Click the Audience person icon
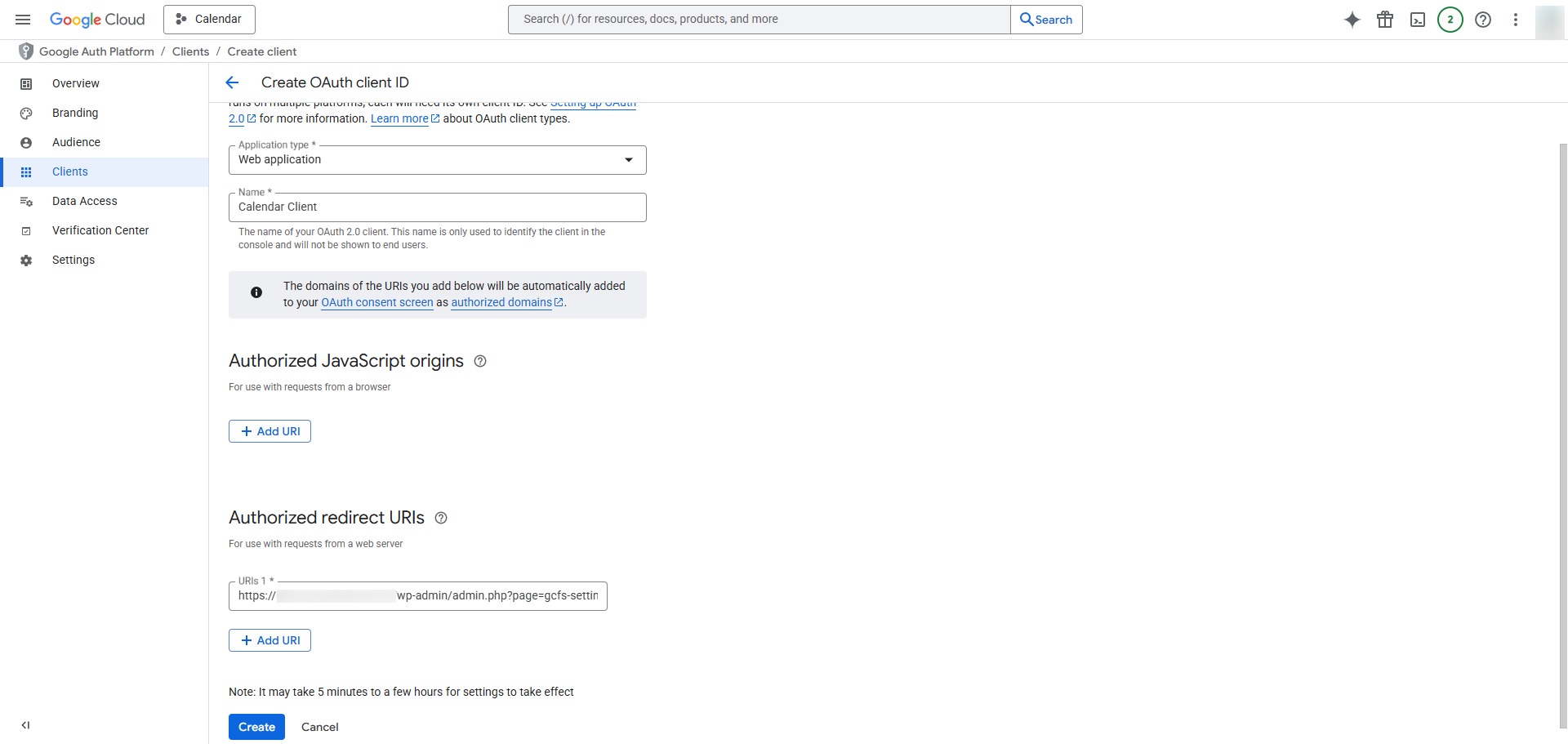The height and width of the screenshot is (744, 1568). point(26,142)
